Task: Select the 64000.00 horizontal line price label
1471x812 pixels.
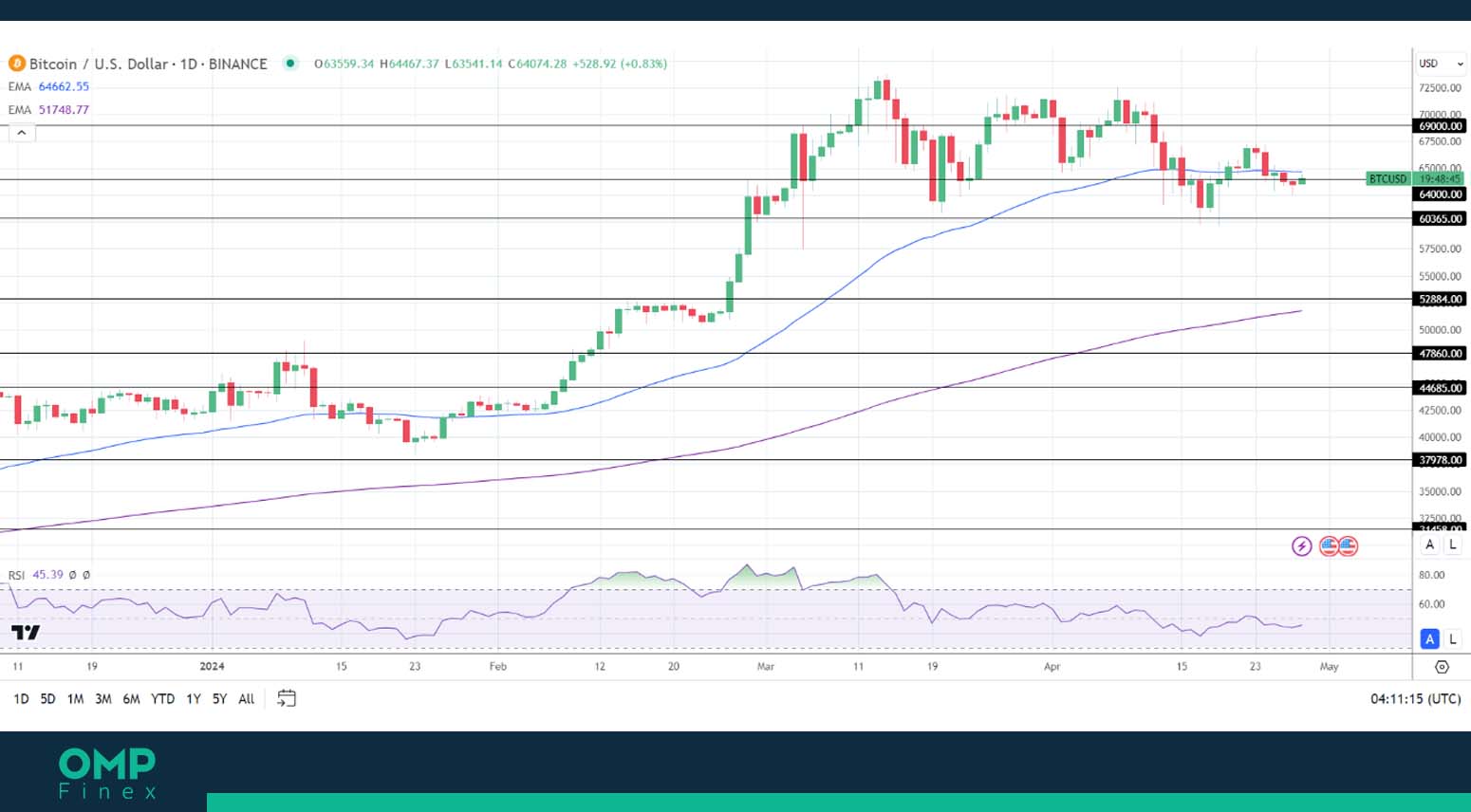Action: pos(1440,194)
